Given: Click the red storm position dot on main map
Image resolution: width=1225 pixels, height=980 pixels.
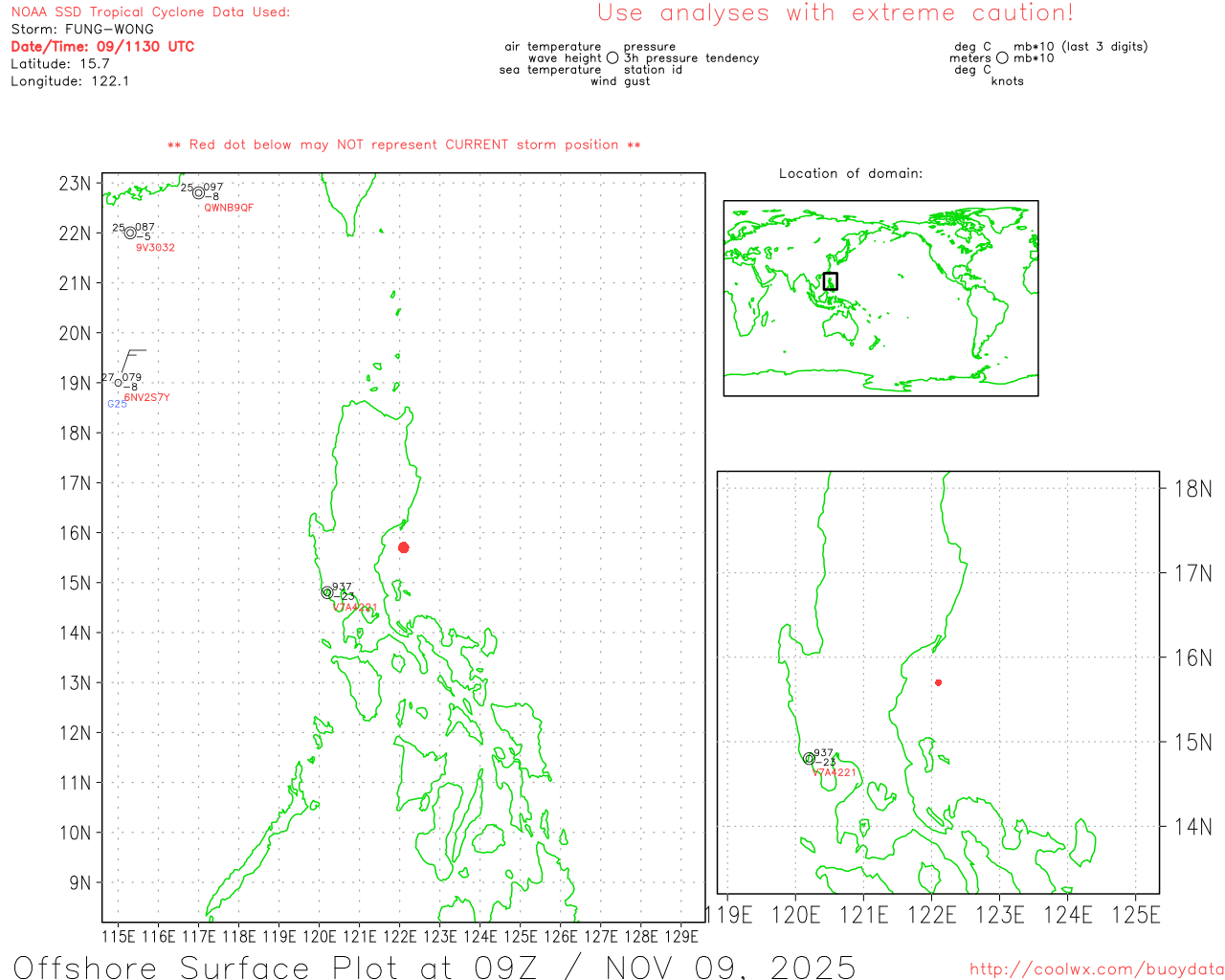Looking at the screenshot, I should (404, 547).
